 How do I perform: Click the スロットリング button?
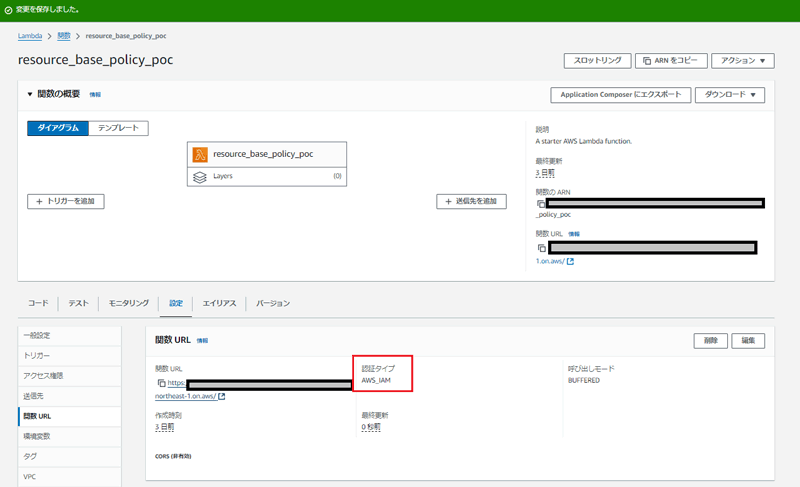pos(597,61)
